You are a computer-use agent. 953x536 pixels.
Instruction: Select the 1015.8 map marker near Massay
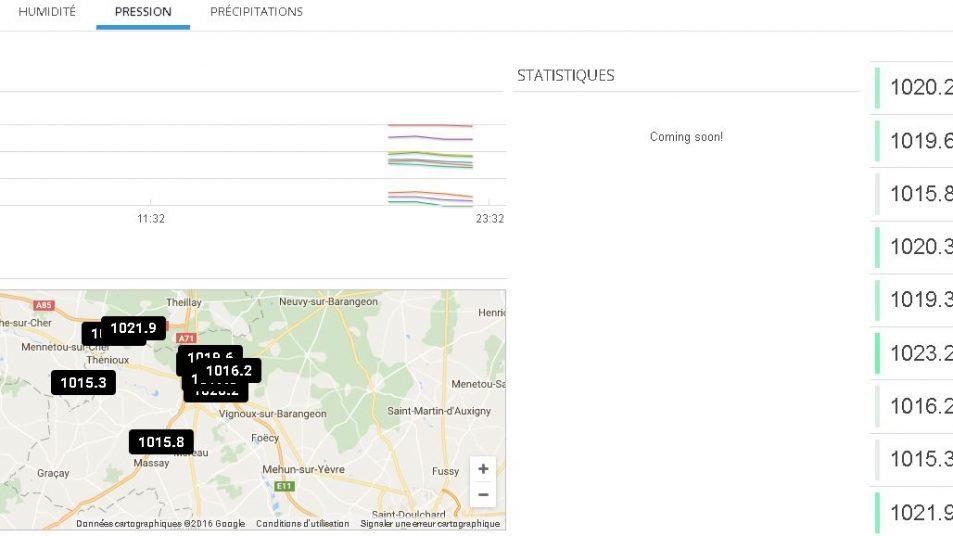[161, 442]
